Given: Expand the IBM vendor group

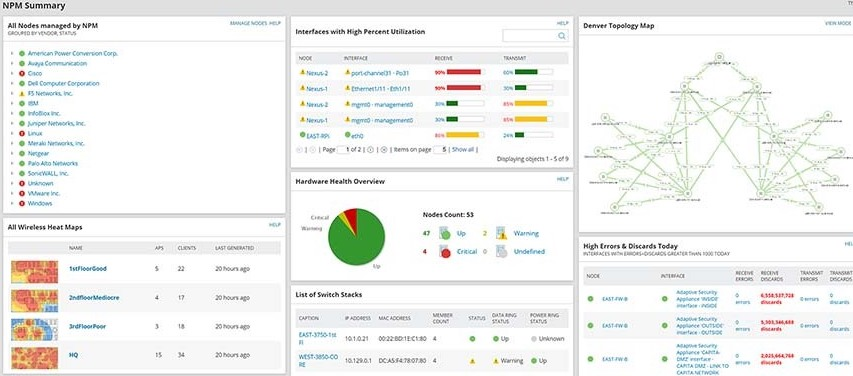Looking at the screenshot, I should [12, 103].
